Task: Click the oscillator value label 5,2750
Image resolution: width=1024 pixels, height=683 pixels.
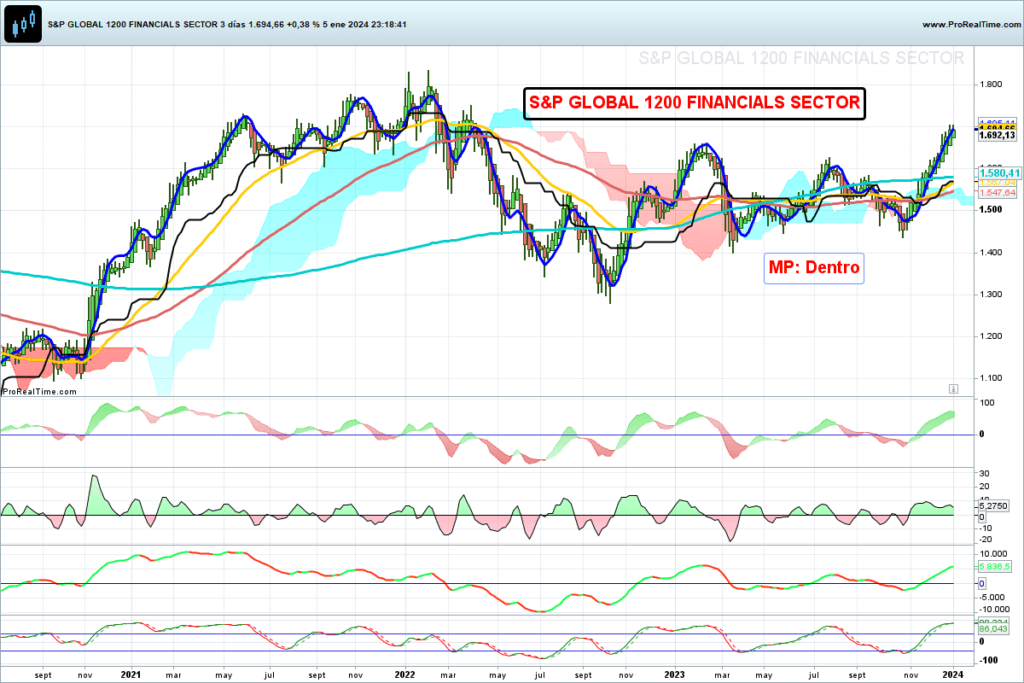Action: pos(993,505)
